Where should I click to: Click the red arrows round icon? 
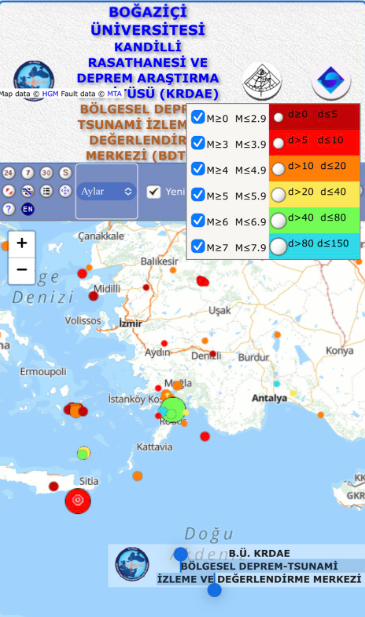tap(9, 191)
